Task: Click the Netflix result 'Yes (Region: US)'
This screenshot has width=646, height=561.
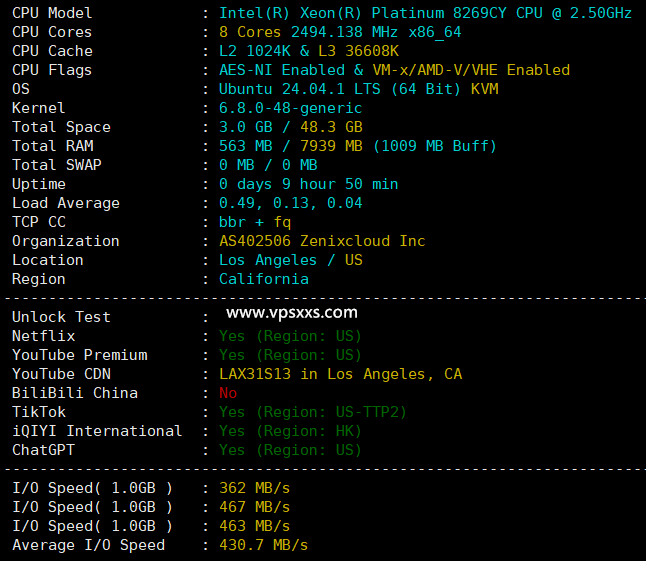Action: [x=290, y=336]
